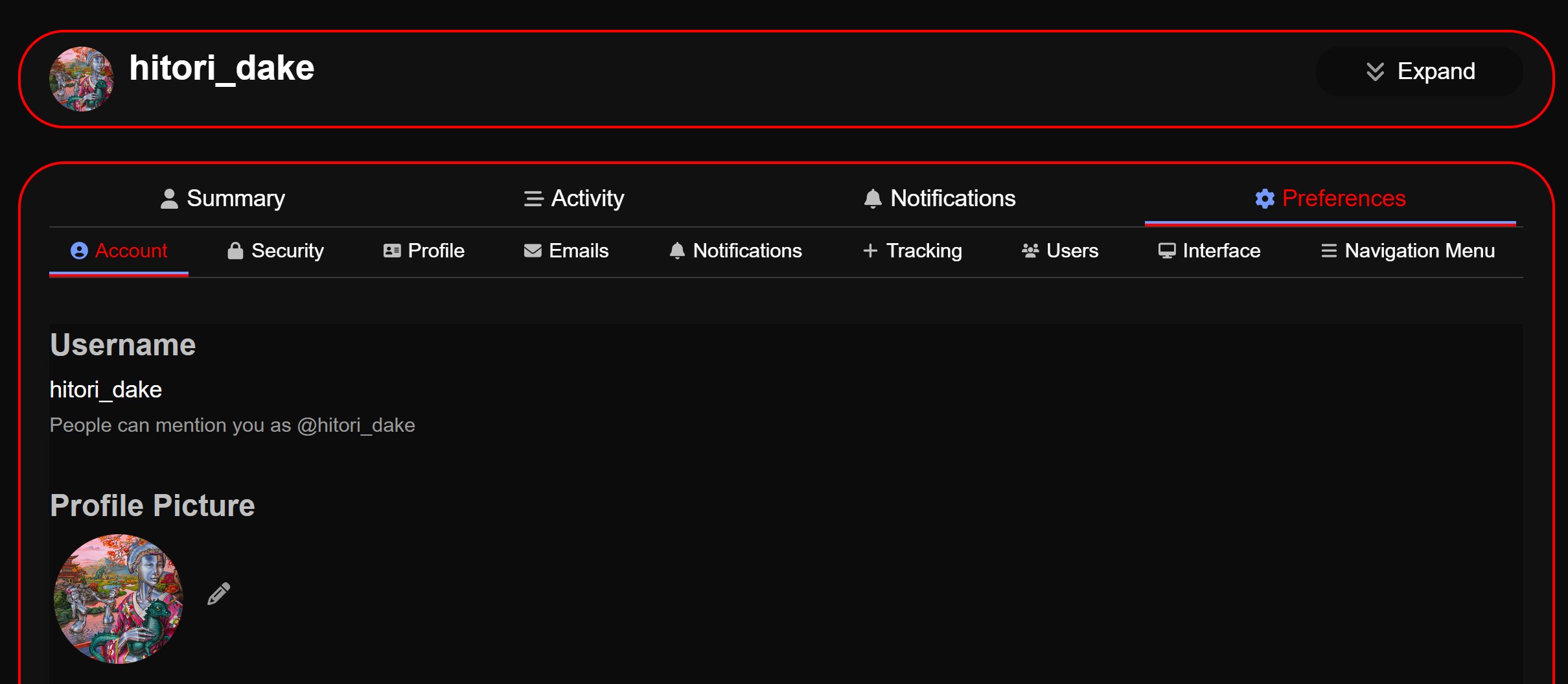
Task: Click the Emails envelope icon
Action: pyautogui.click(x=533, y=251)
